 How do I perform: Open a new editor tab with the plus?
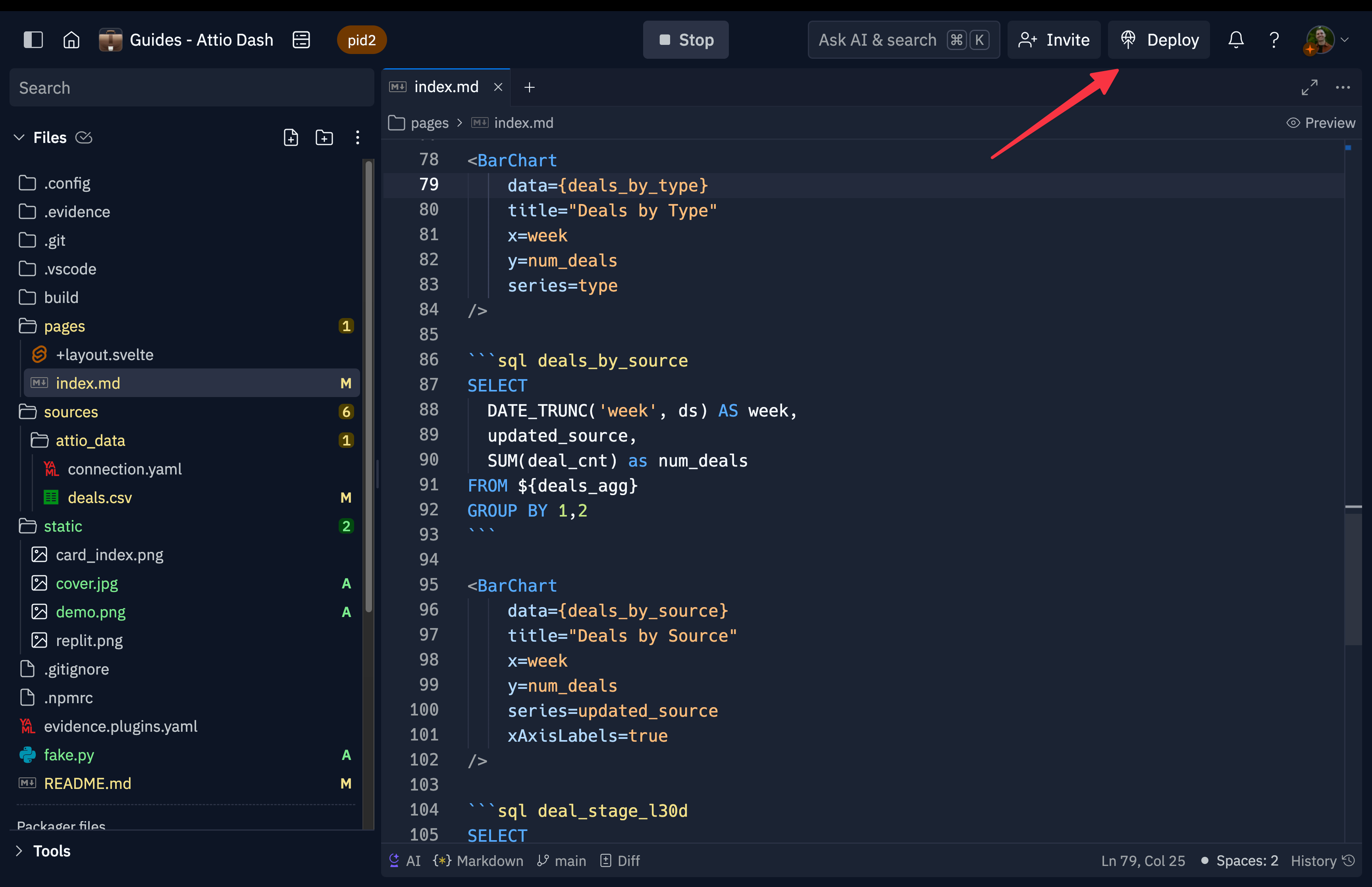[x=529, y=87]
